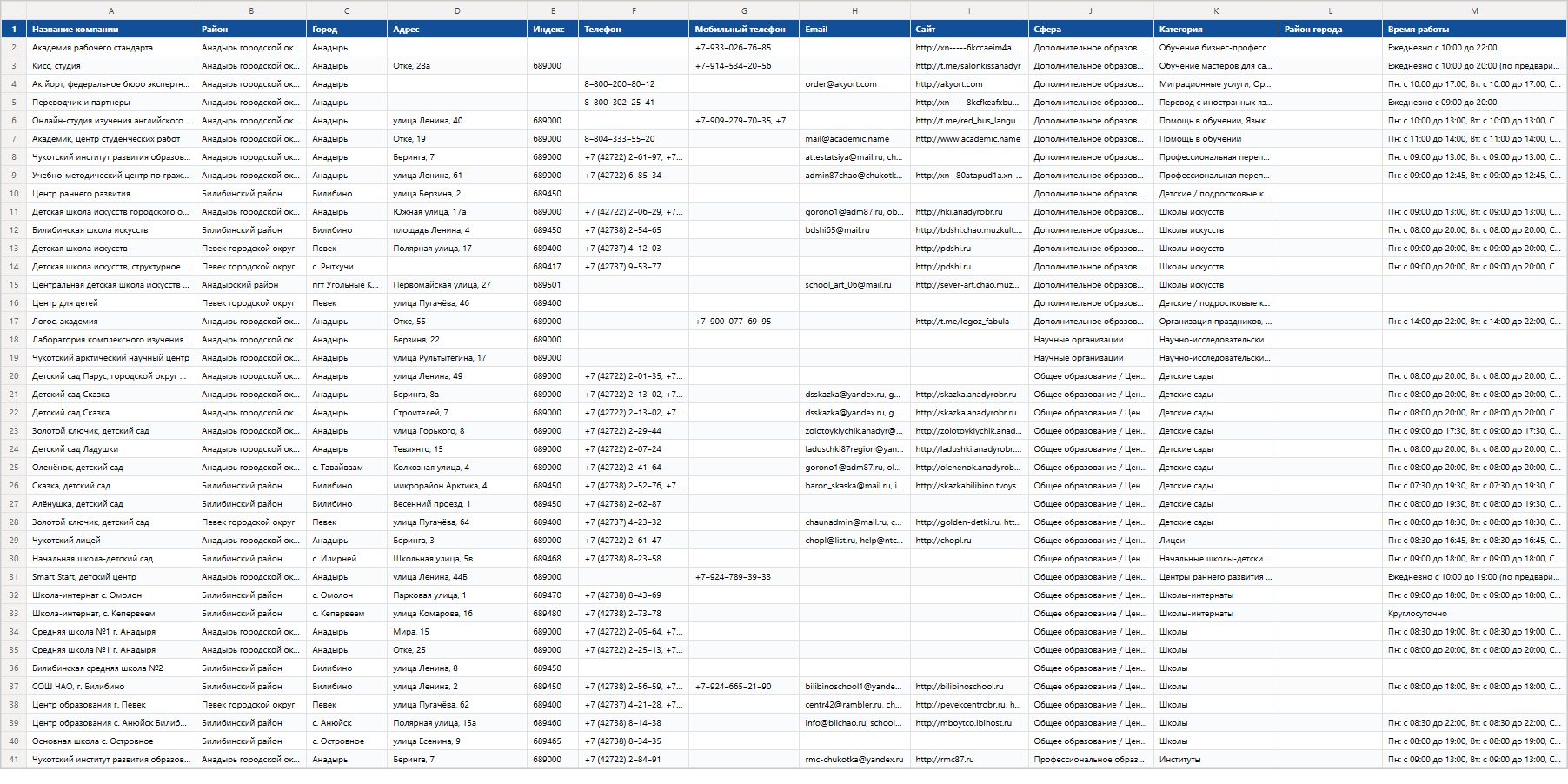This screenshot has width=1568, height=784.
Task: Click the address "Полярная улица, 17"
Action: coord(457,249)
